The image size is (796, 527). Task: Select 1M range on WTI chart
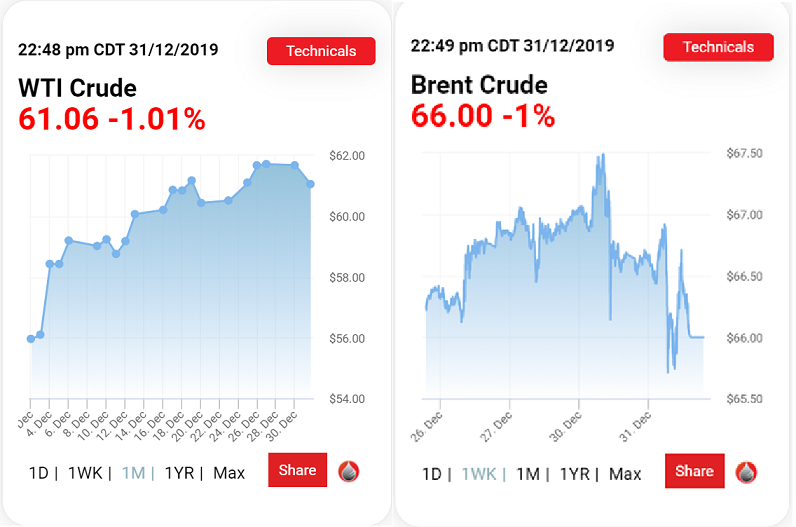134,473
